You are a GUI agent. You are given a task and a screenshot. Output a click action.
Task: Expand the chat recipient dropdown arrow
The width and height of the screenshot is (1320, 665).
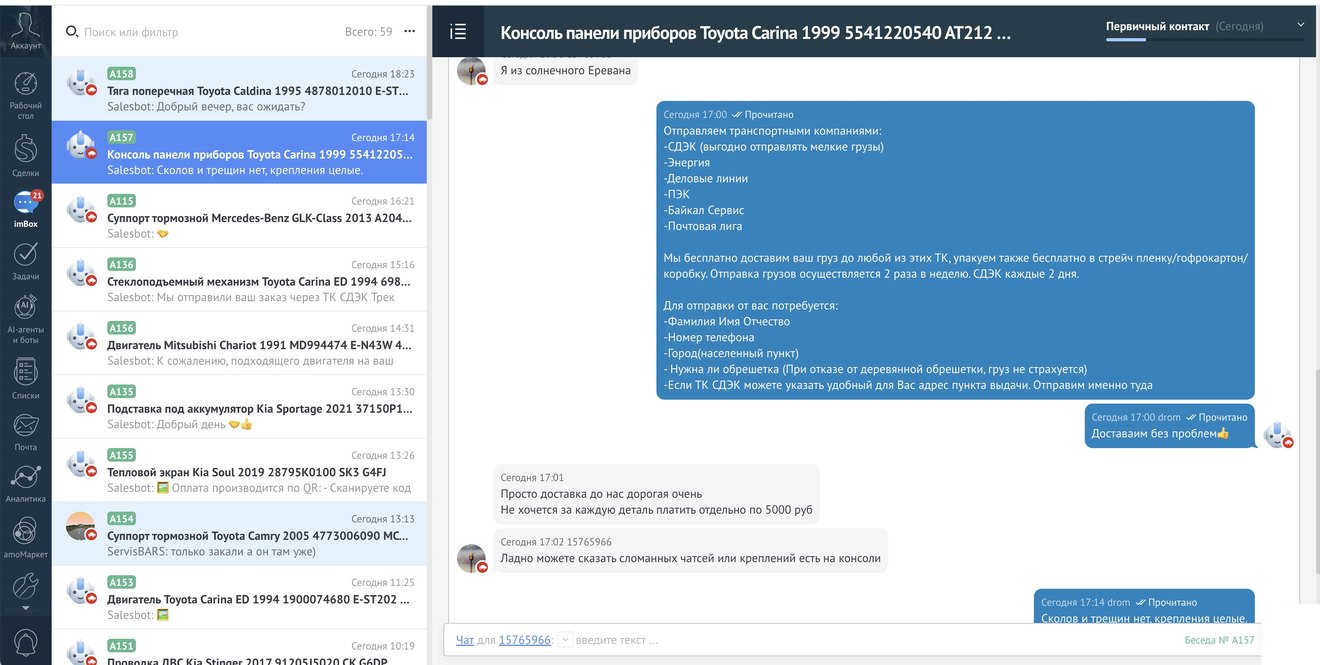point(565,640)
